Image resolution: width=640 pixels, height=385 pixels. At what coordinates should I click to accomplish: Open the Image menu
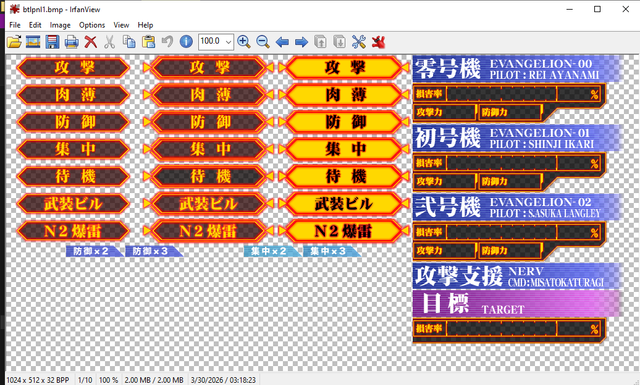[60, 25]
